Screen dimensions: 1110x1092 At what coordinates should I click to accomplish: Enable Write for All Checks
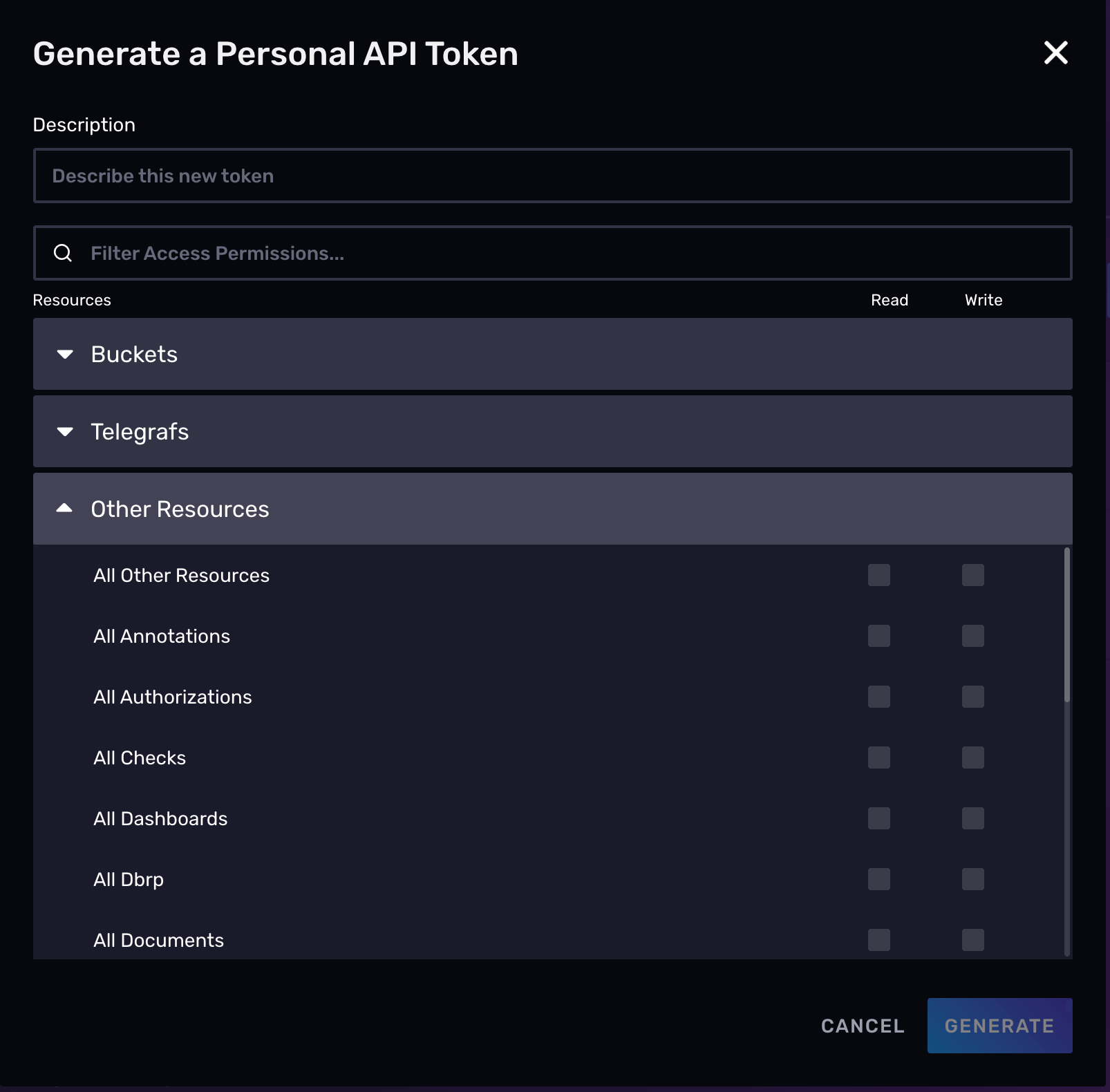point(972,757)
